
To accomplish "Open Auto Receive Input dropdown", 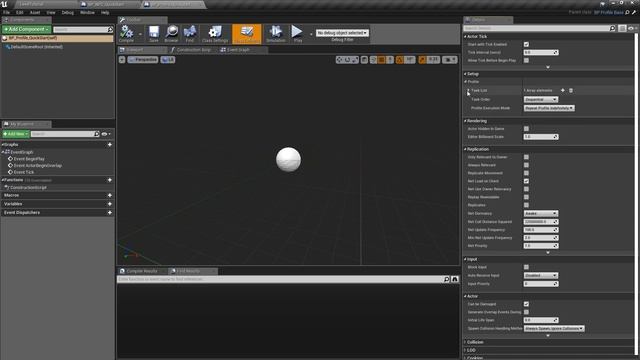I will 540,276.
